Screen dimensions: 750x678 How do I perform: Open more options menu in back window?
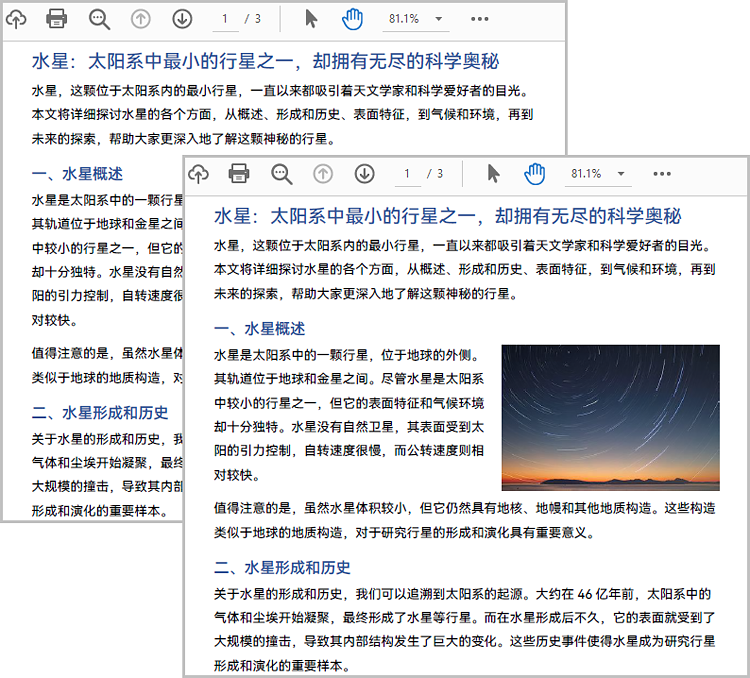[479, 19]
